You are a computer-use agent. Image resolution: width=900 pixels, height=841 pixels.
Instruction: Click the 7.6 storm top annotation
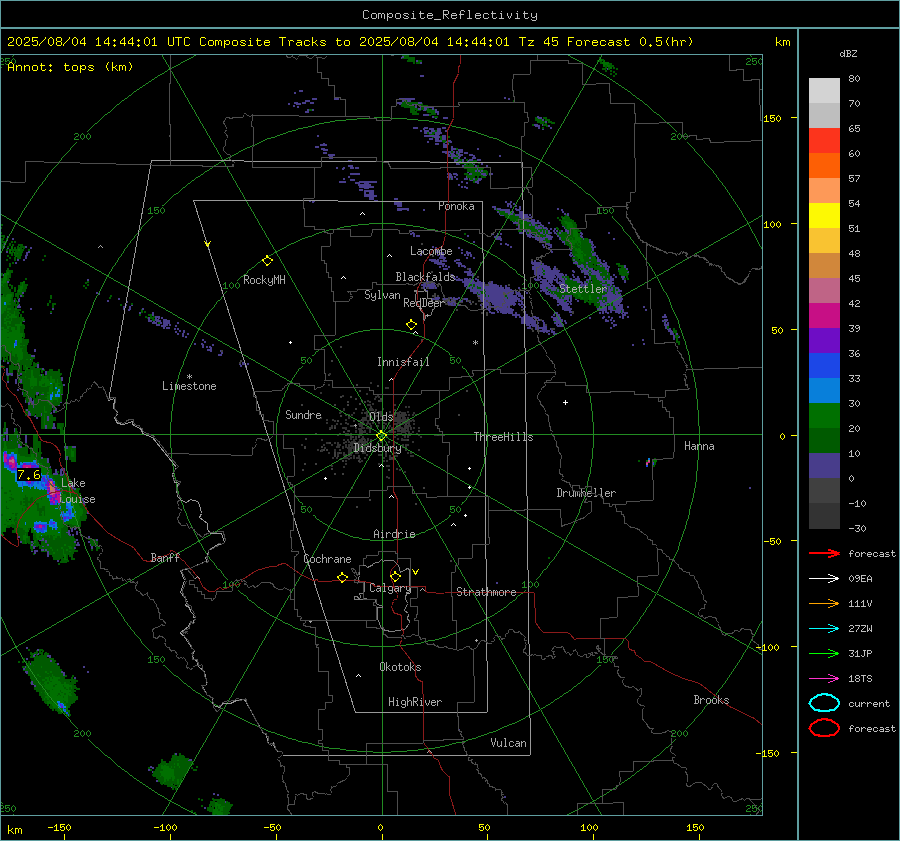pyautogui.click(x=29, y=475)
